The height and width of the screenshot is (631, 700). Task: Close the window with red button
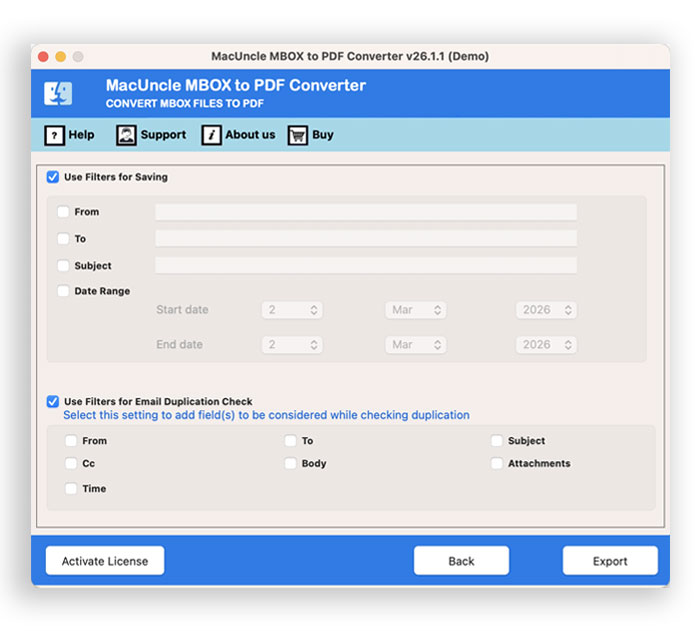tap(43, 57)
